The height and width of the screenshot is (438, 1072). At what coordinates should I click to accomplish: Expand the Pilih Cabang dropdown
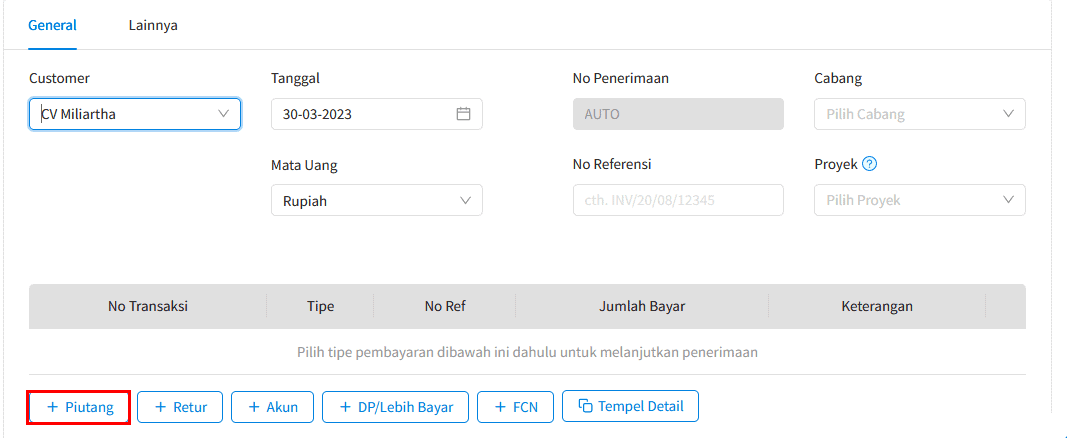click(920, 114)
